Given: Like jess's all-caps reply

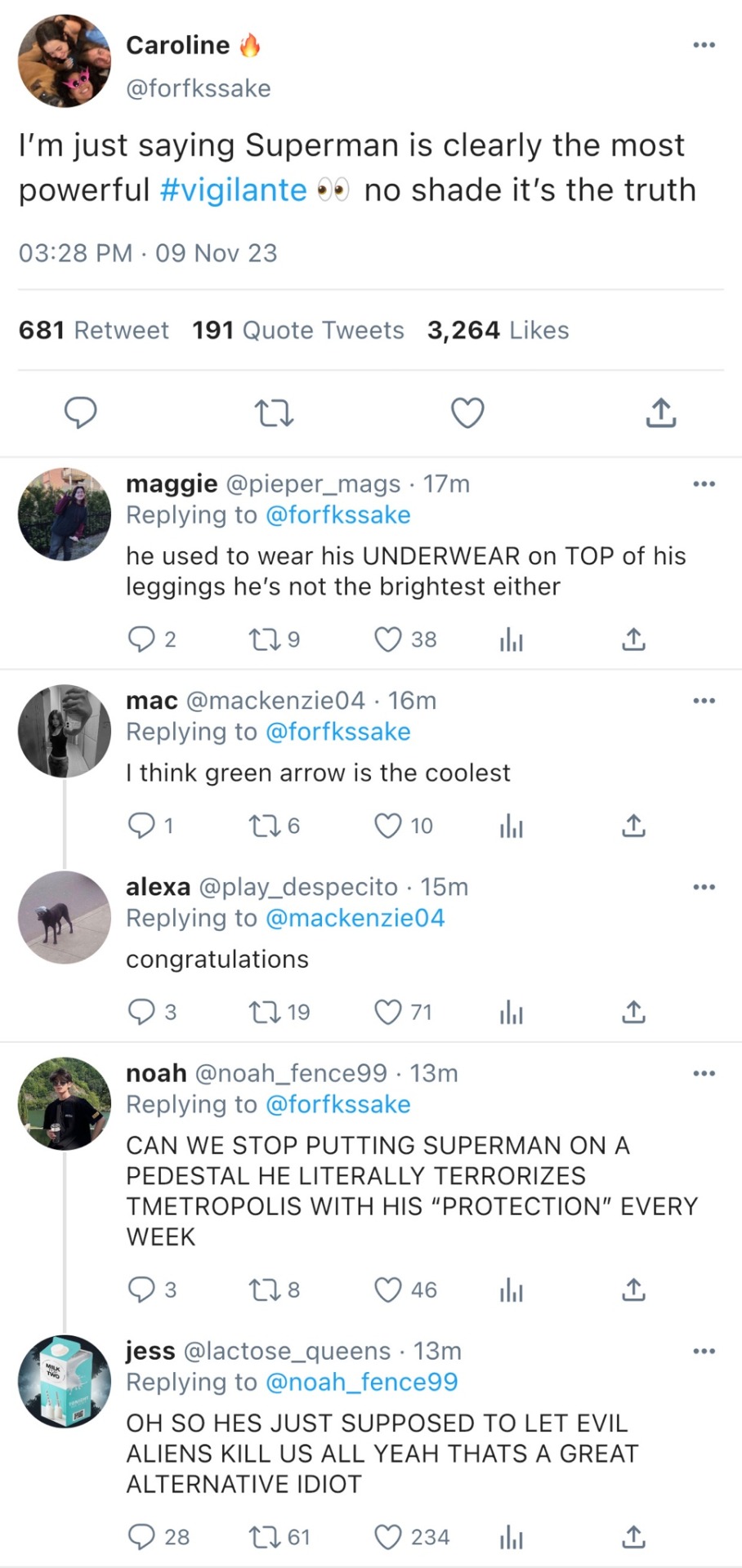Looking at the screenshot, I should pos(388,1538).
